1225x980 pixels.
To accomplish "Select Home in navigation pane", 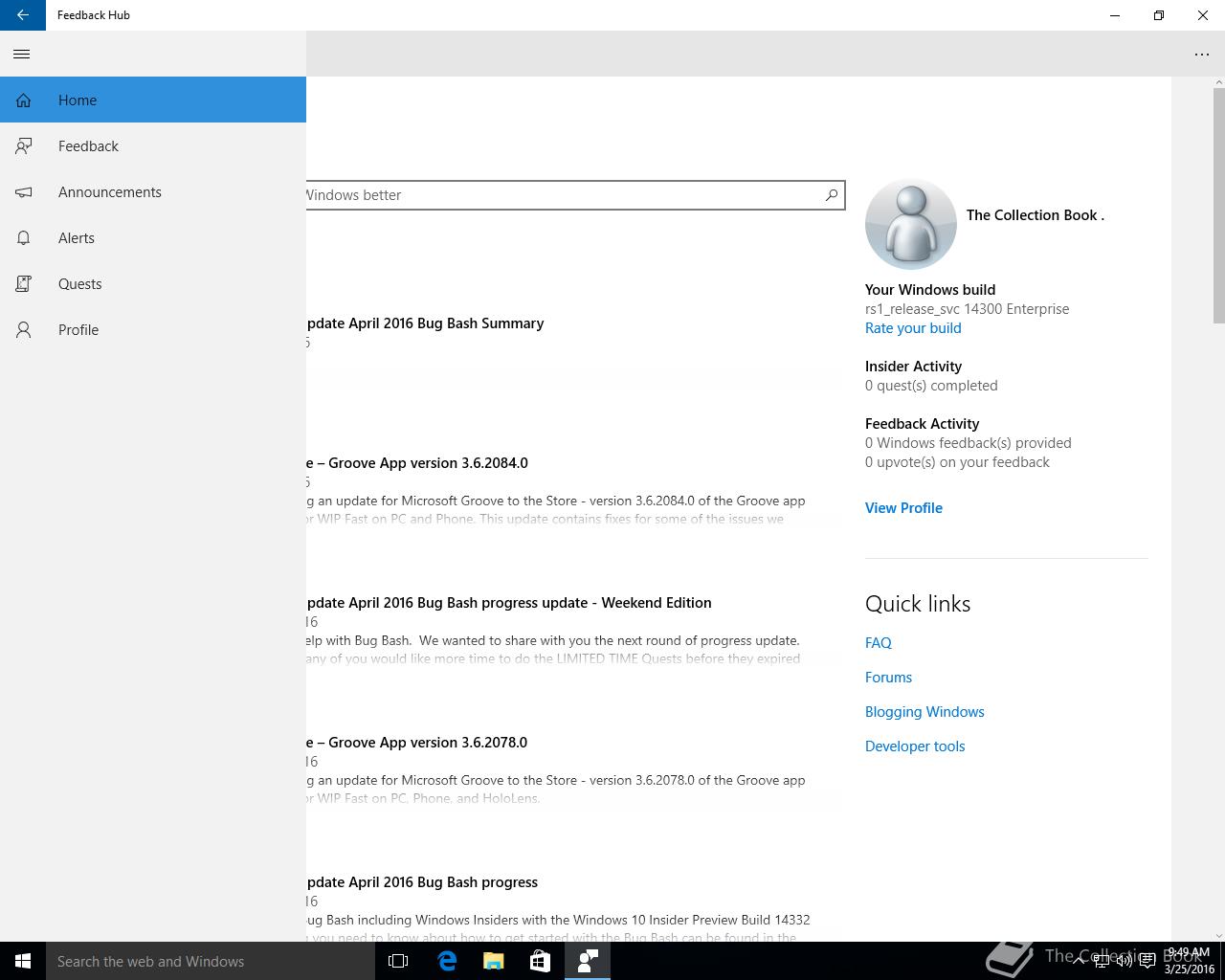I will (x=153, y=100).
